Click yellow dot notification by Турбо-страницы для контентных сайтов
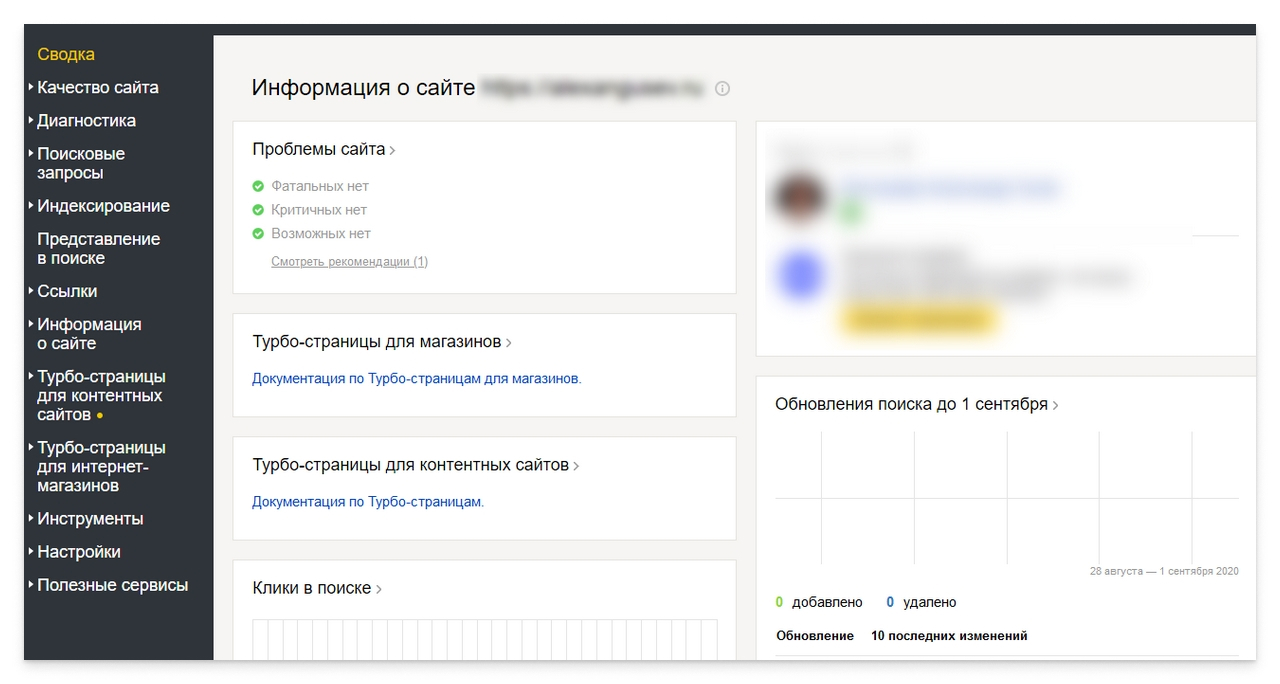The height and width of the screenshot is (684, 1280). pyautogui.click(x=100, y=416)
